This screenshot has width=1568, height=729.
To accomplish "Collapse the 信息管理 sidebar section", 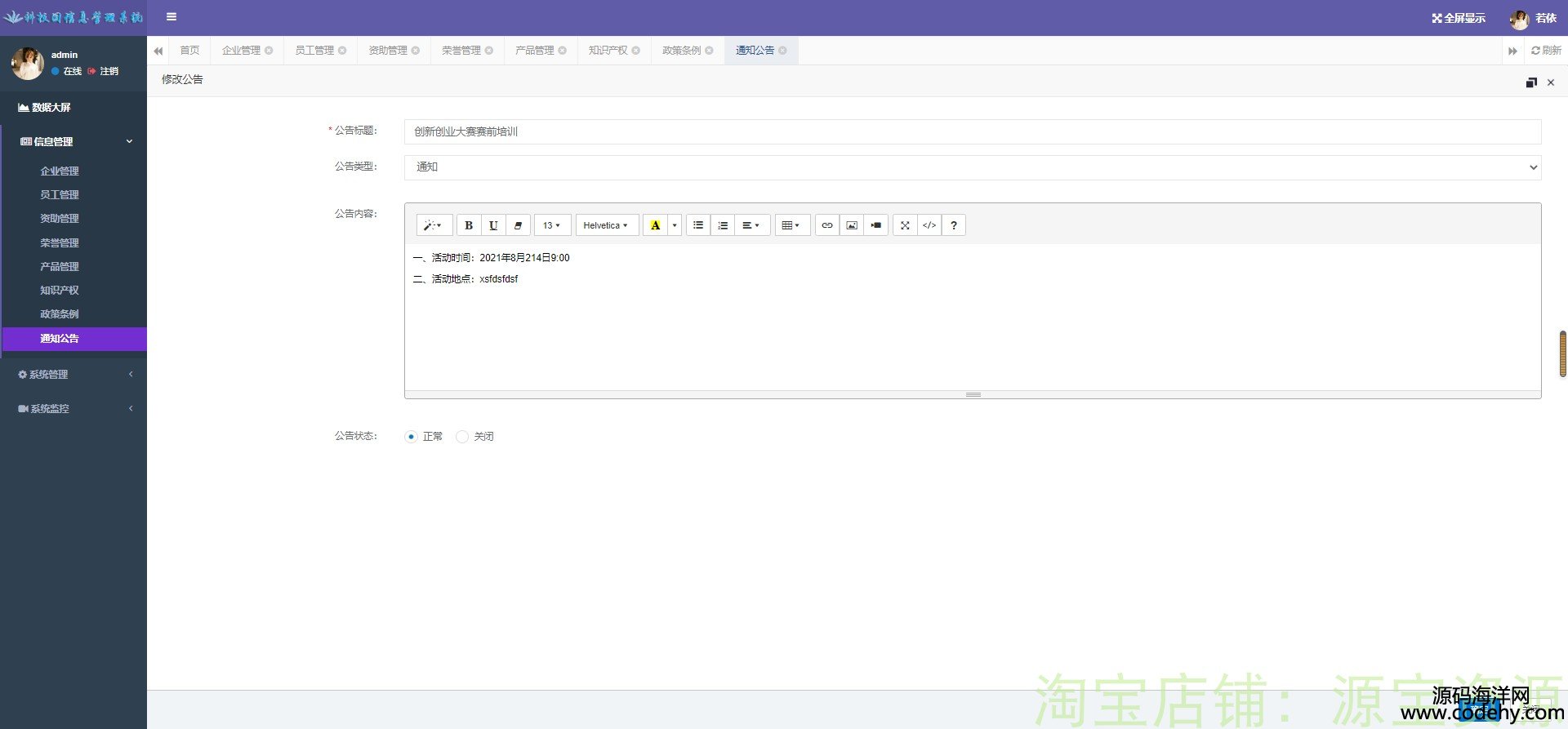I will 73,142.
